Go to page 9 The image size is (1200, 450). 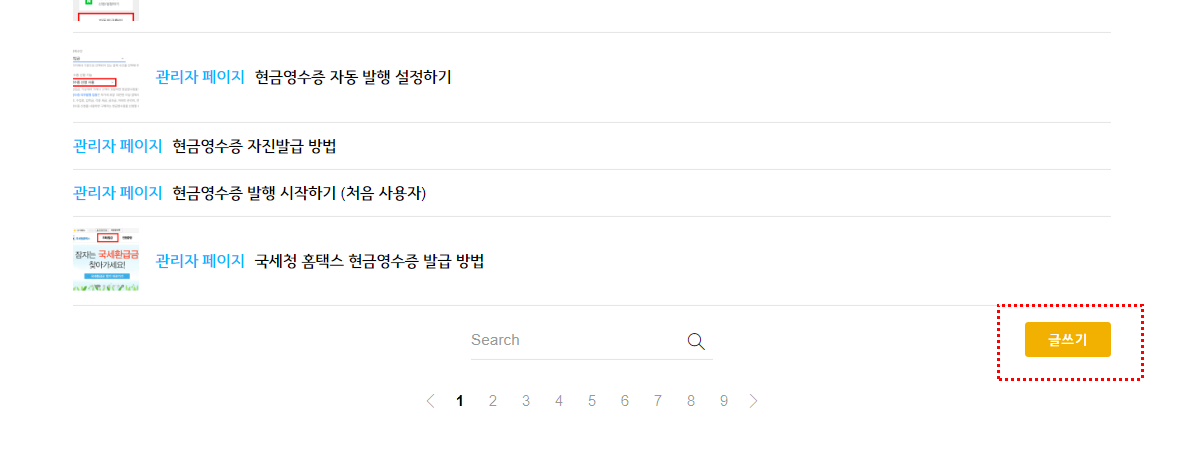pyautogui.click(x=724, y=401)
